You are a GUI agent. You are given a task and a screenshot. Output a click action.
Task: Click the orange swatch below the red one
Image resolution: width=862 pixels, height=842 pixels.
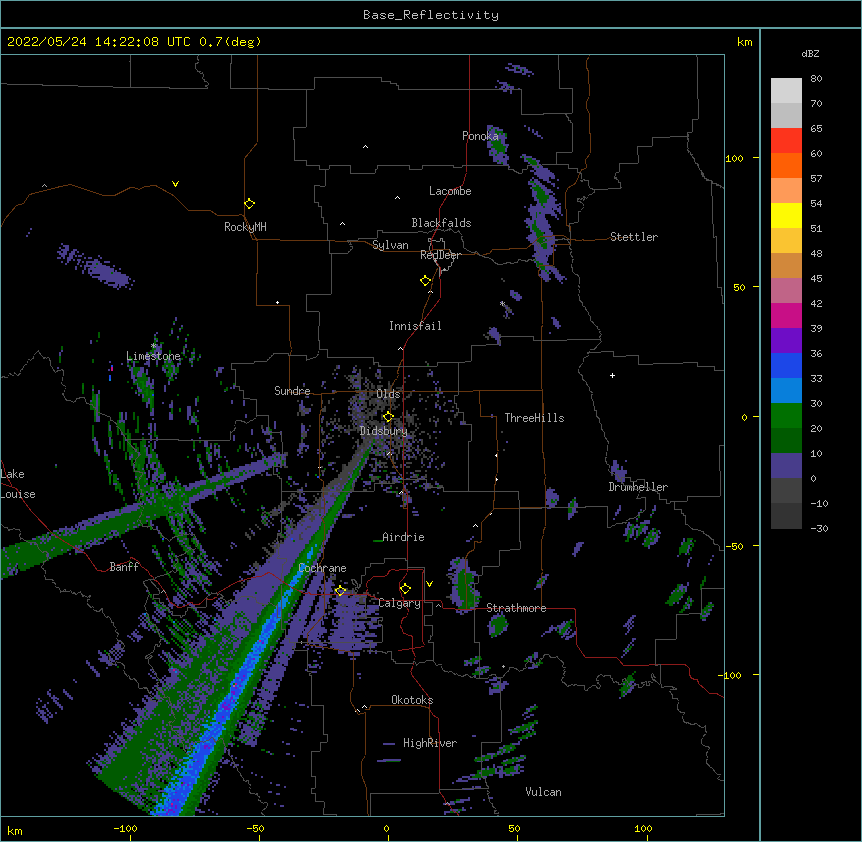point(786,165)
